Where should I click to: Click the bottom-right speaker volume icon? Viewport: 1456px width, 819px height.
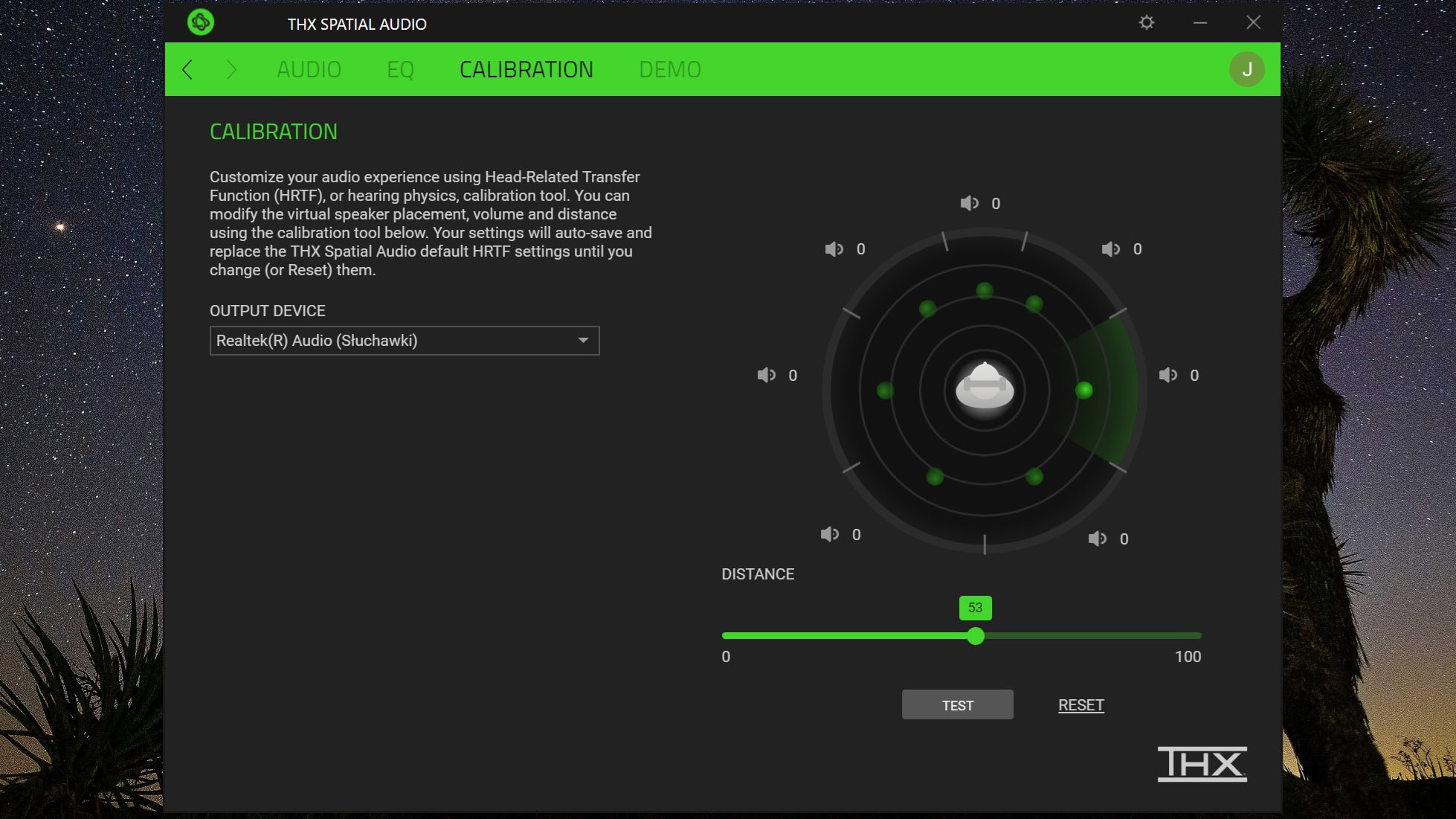click(1098, 539)
